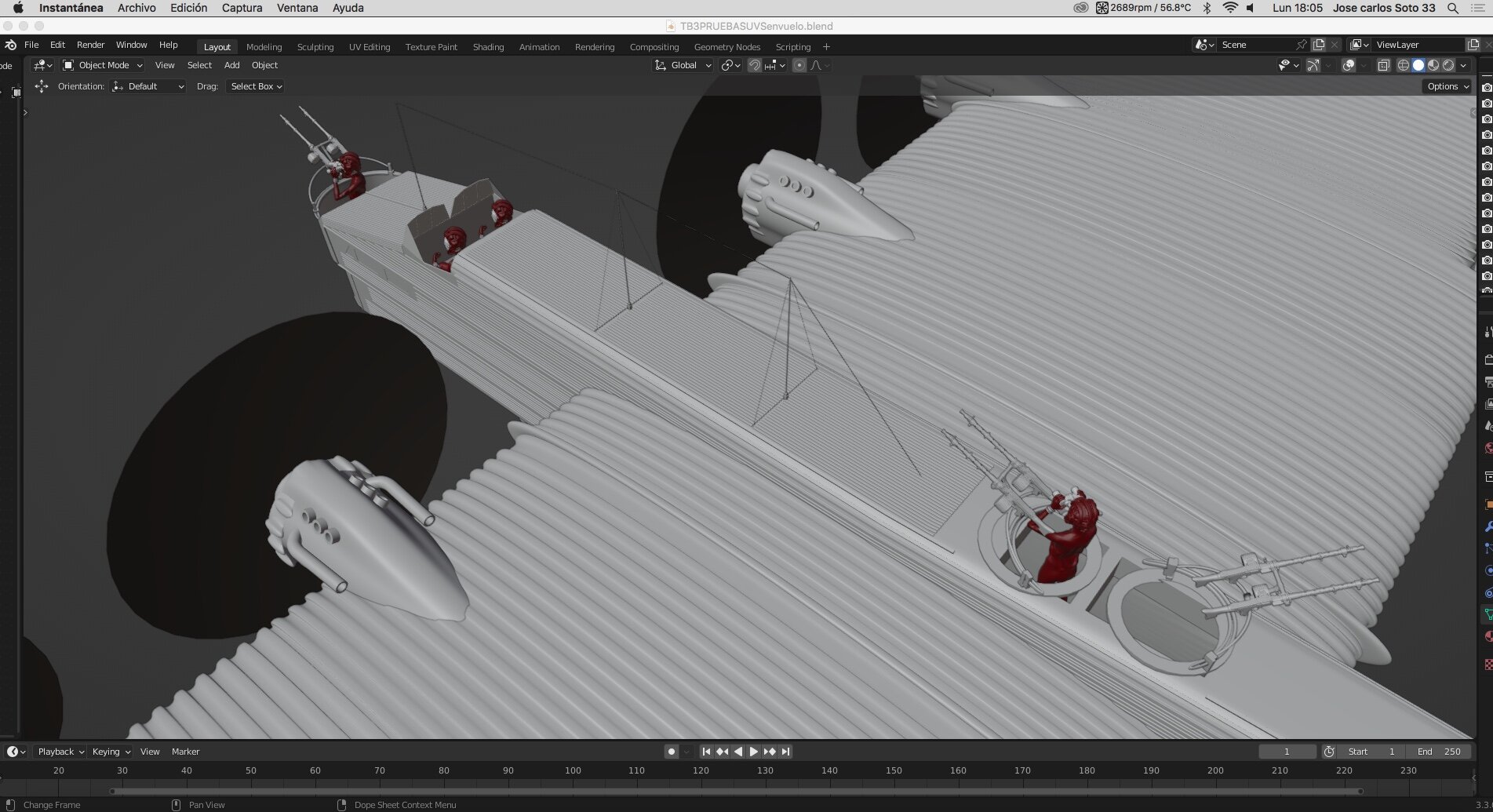Switch to material preview shading

click(x=1433, y=65)
